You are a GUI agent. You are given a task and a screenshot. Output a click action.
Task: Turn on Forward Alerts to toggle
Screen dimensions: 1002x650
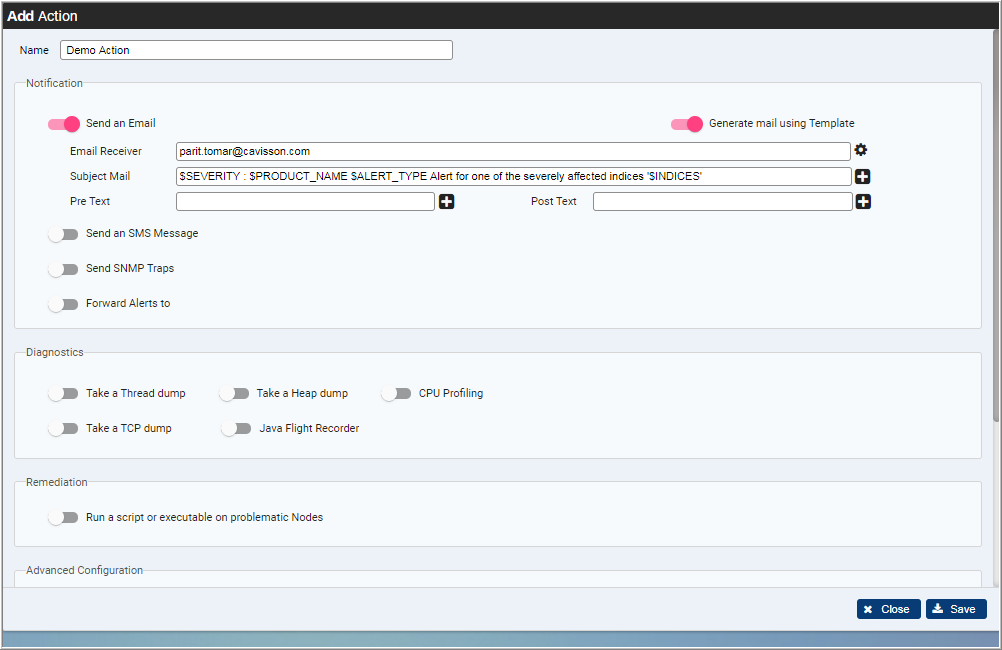pos(63,304)
